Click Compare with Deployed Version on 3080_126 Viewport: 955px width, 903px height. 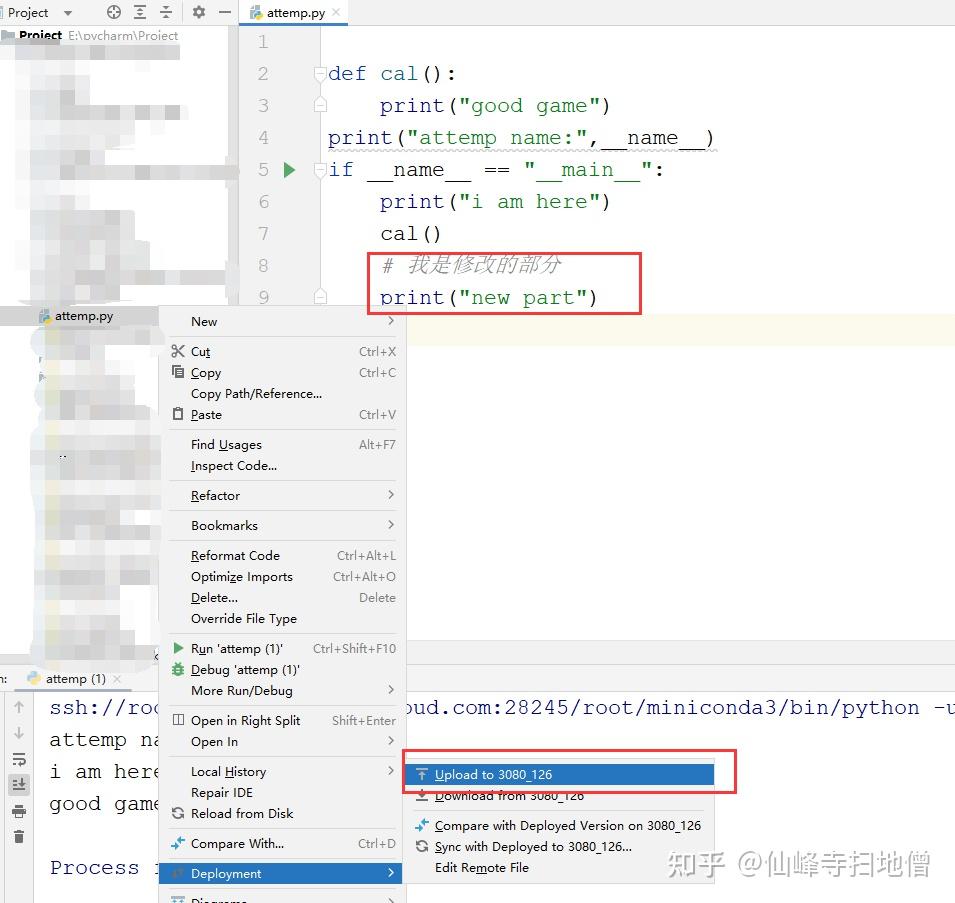[565, 825]
